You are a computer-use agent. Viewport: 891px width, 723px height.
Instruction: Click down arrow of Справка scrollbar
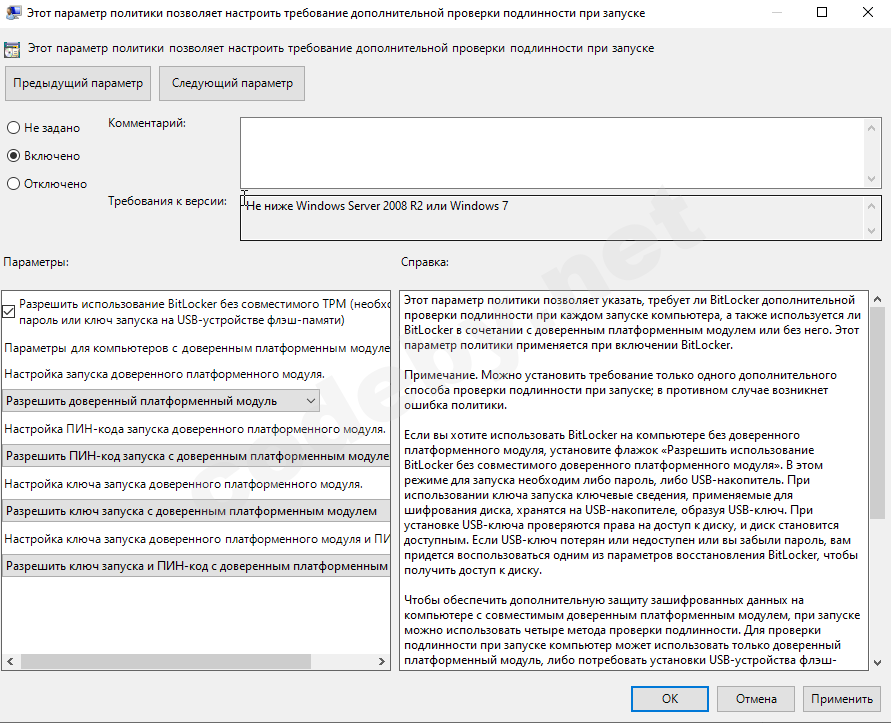[877, 663]
